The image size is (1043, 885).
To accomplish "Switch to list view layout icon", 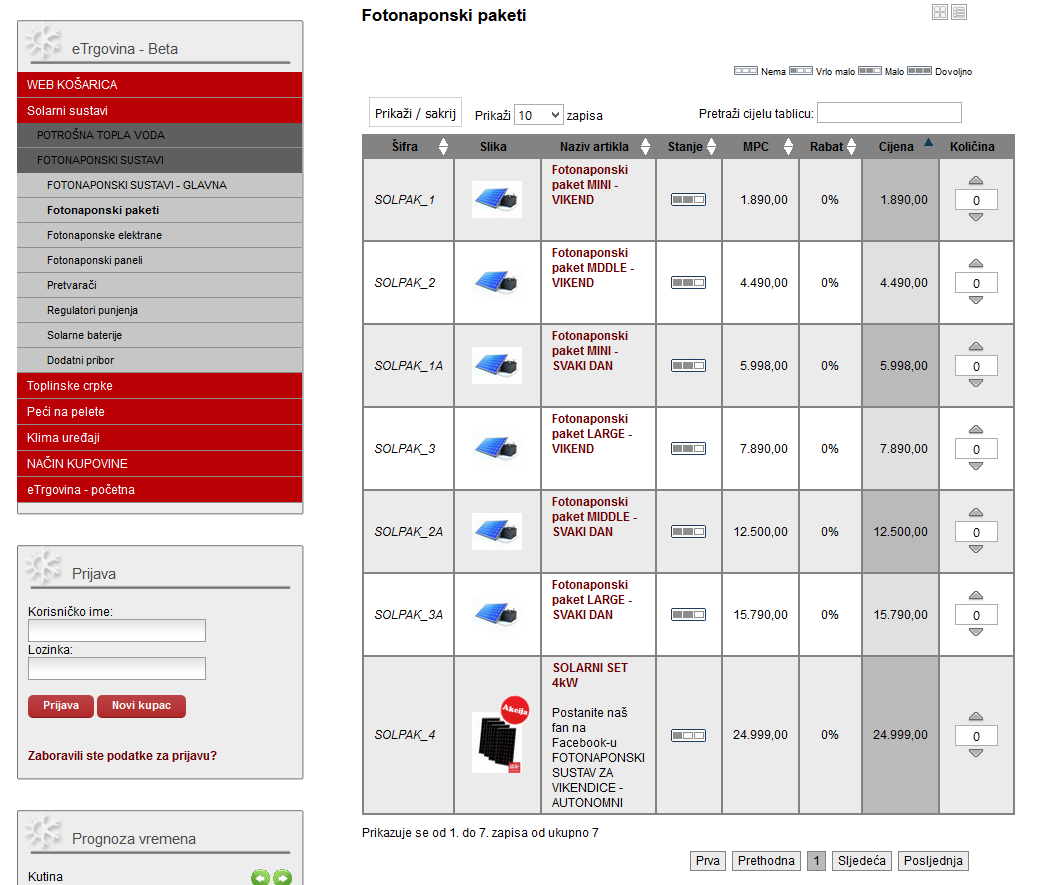I will [959, 12].
